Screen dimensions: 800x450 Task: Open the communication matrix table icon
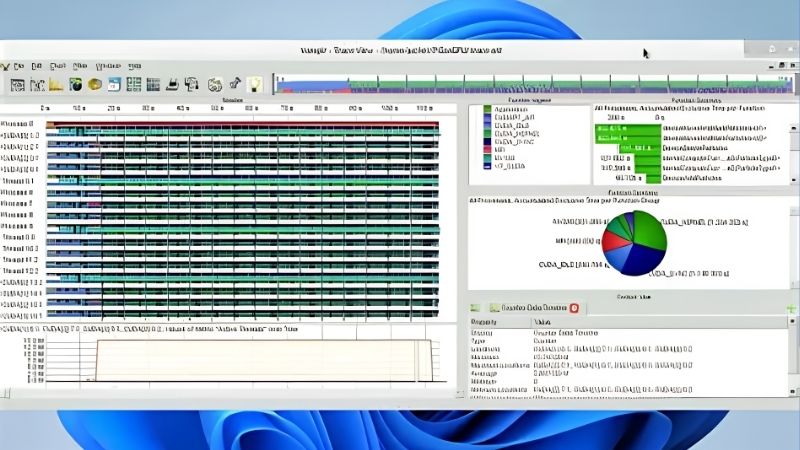click(x=153, y=85)
